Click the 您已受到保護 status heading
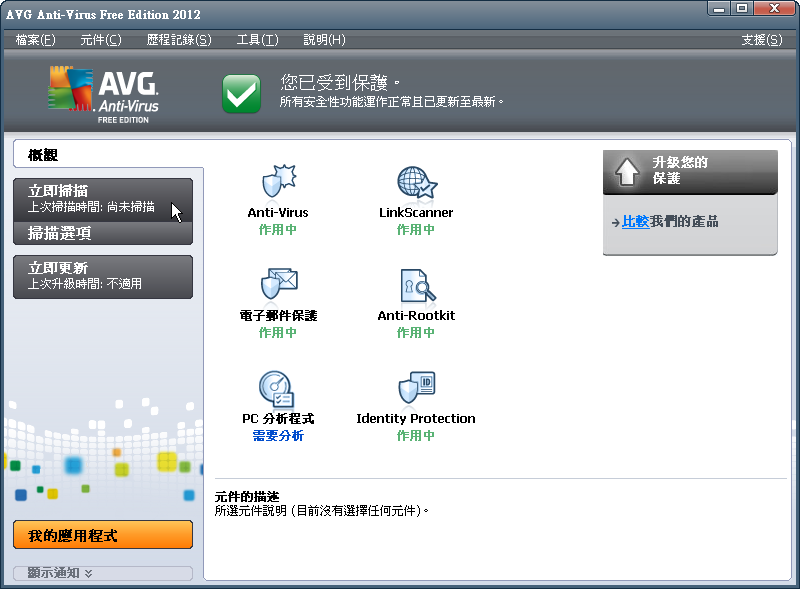 339,82
